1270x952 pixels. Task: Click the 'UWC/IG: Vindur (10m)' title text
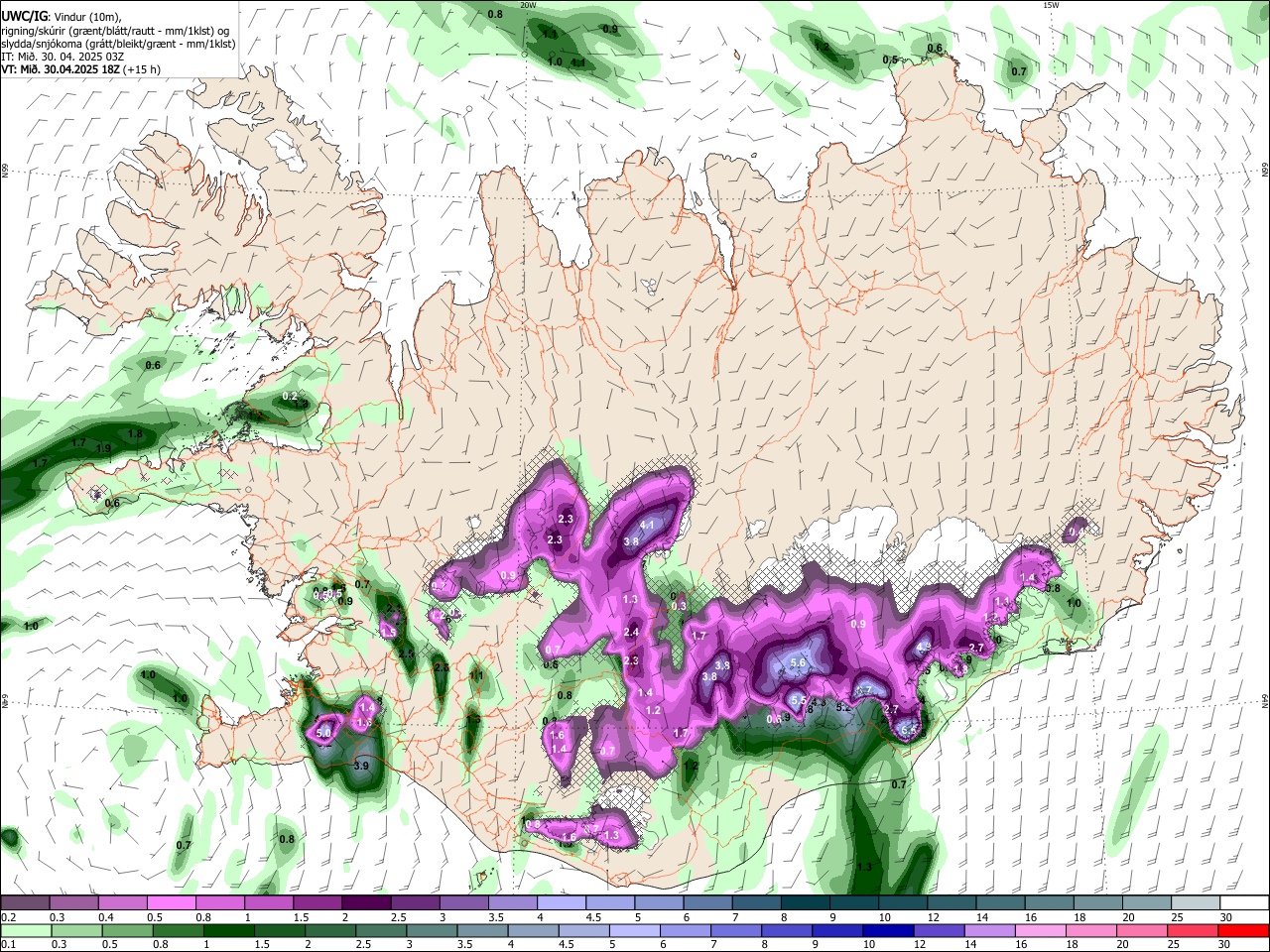(x=62, y=17)
